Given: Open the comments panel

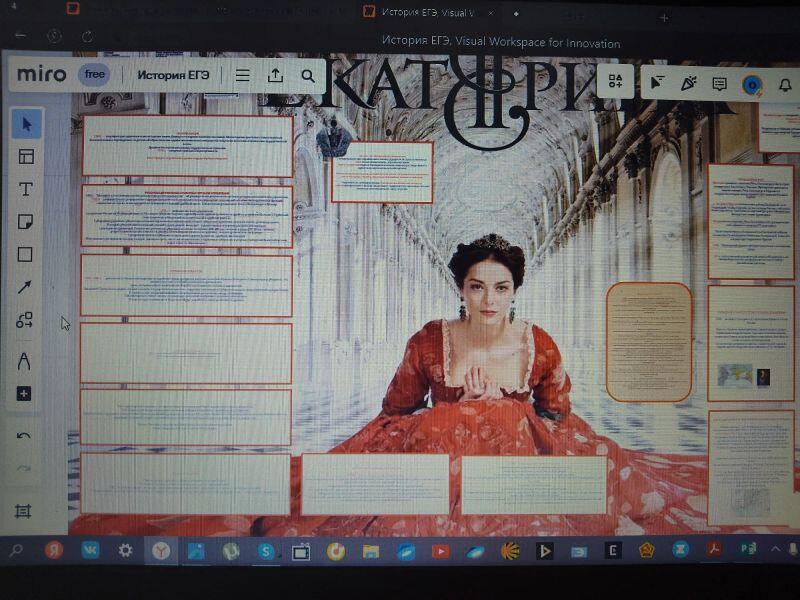Looking at the screenshot, I should (x=719, y=84).
